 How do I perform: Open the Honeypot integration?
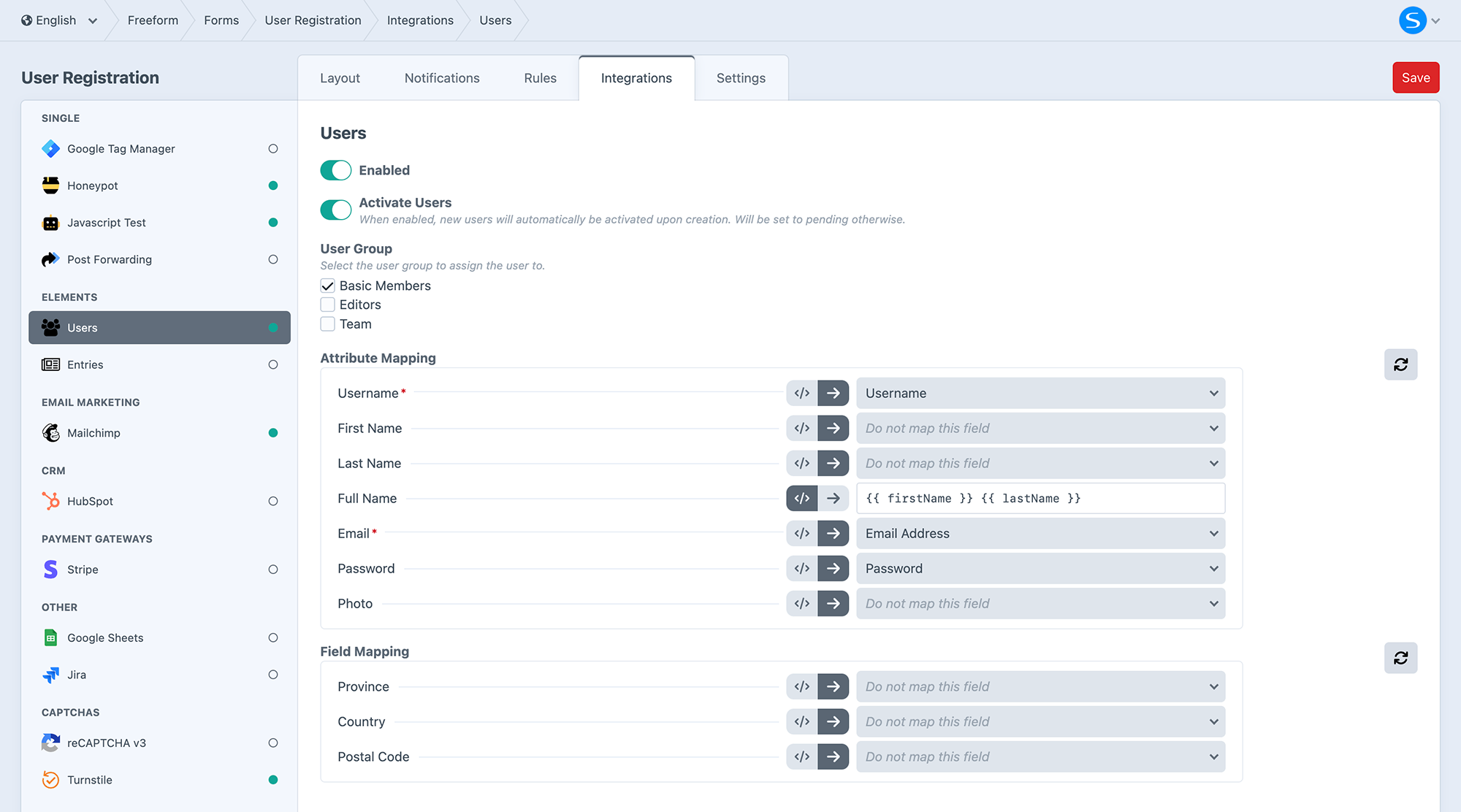[93, 185]
